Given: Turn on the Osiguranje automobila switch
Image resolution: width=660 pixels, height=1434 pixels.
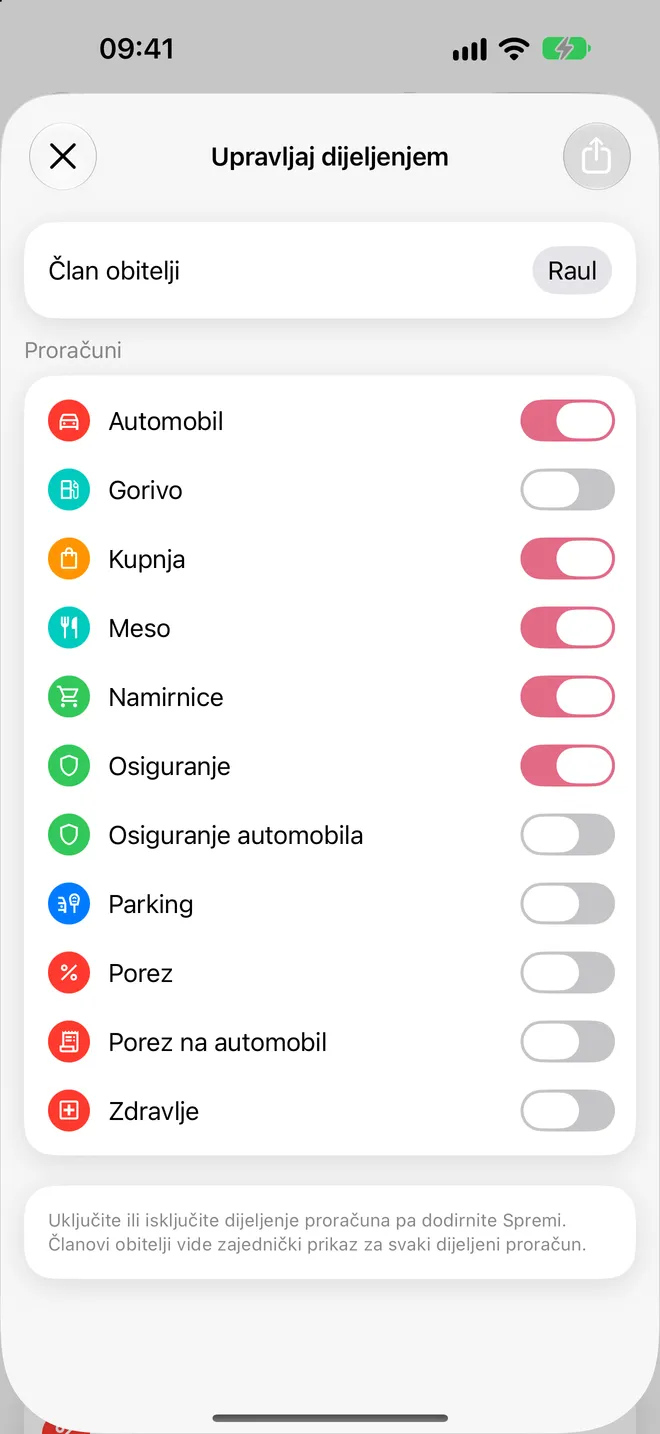Looking at the screenshot, I should coord(567,835).
